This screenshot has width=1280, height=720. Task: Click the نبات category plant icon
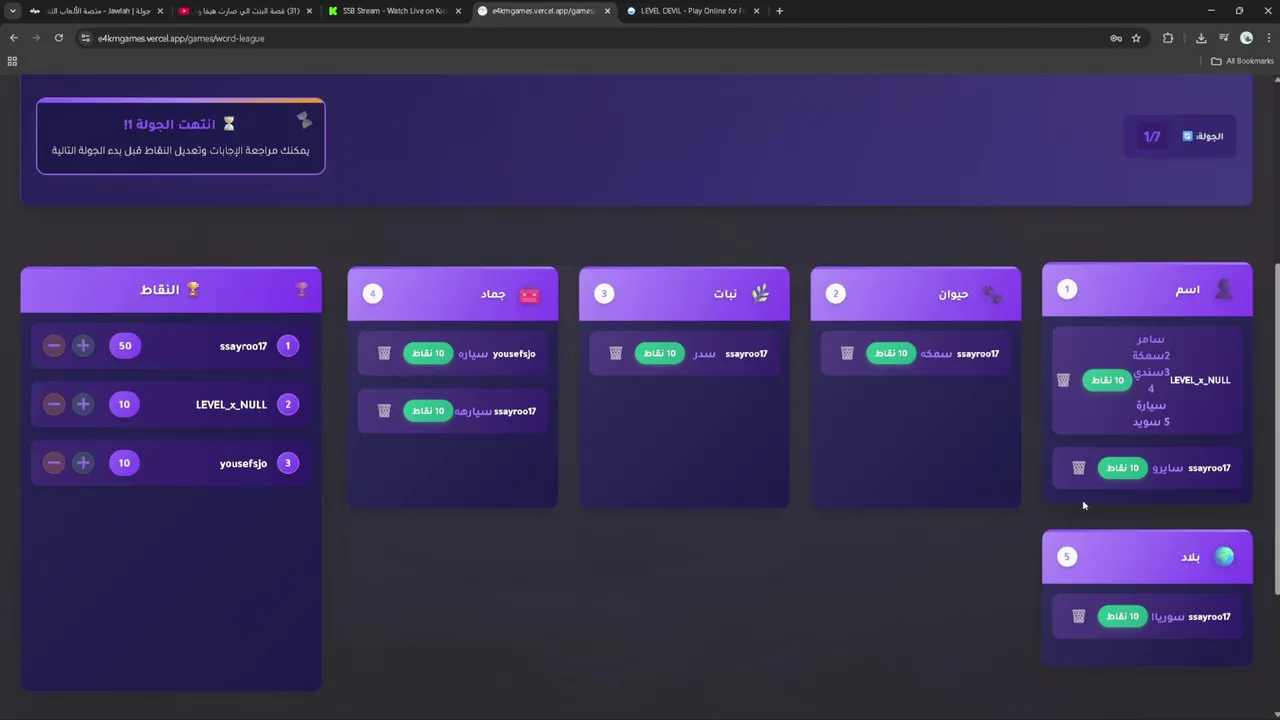point(761,293)
